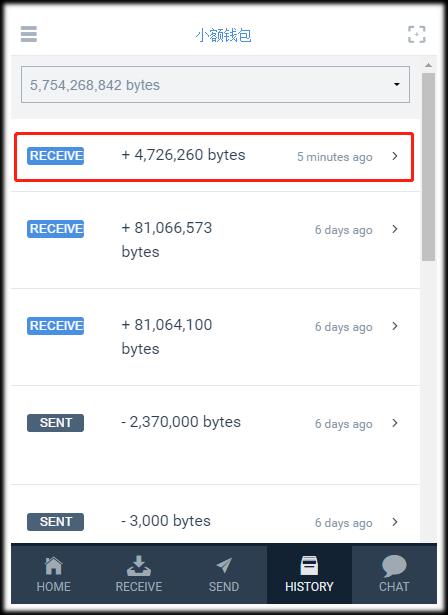The image size is (448, 615).
Task: Open the hamburger menu icon
Action: pos(29,34)
